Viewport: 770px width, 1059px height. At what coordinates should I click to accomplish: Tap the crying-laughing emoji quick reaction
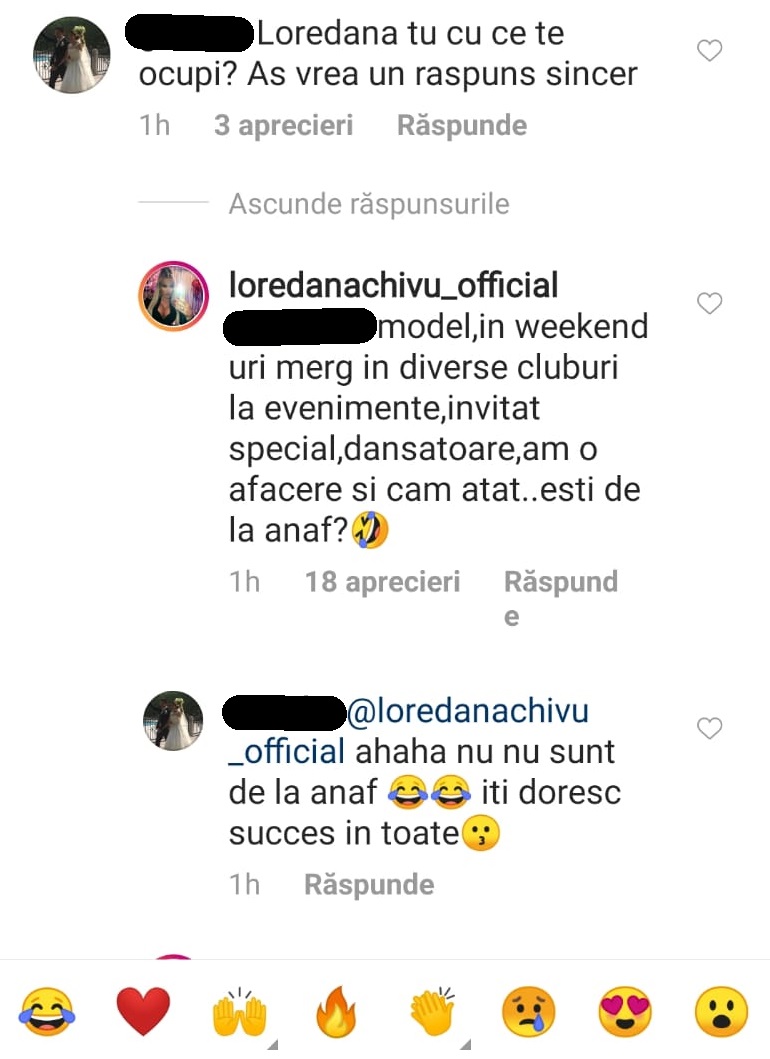46,1013
